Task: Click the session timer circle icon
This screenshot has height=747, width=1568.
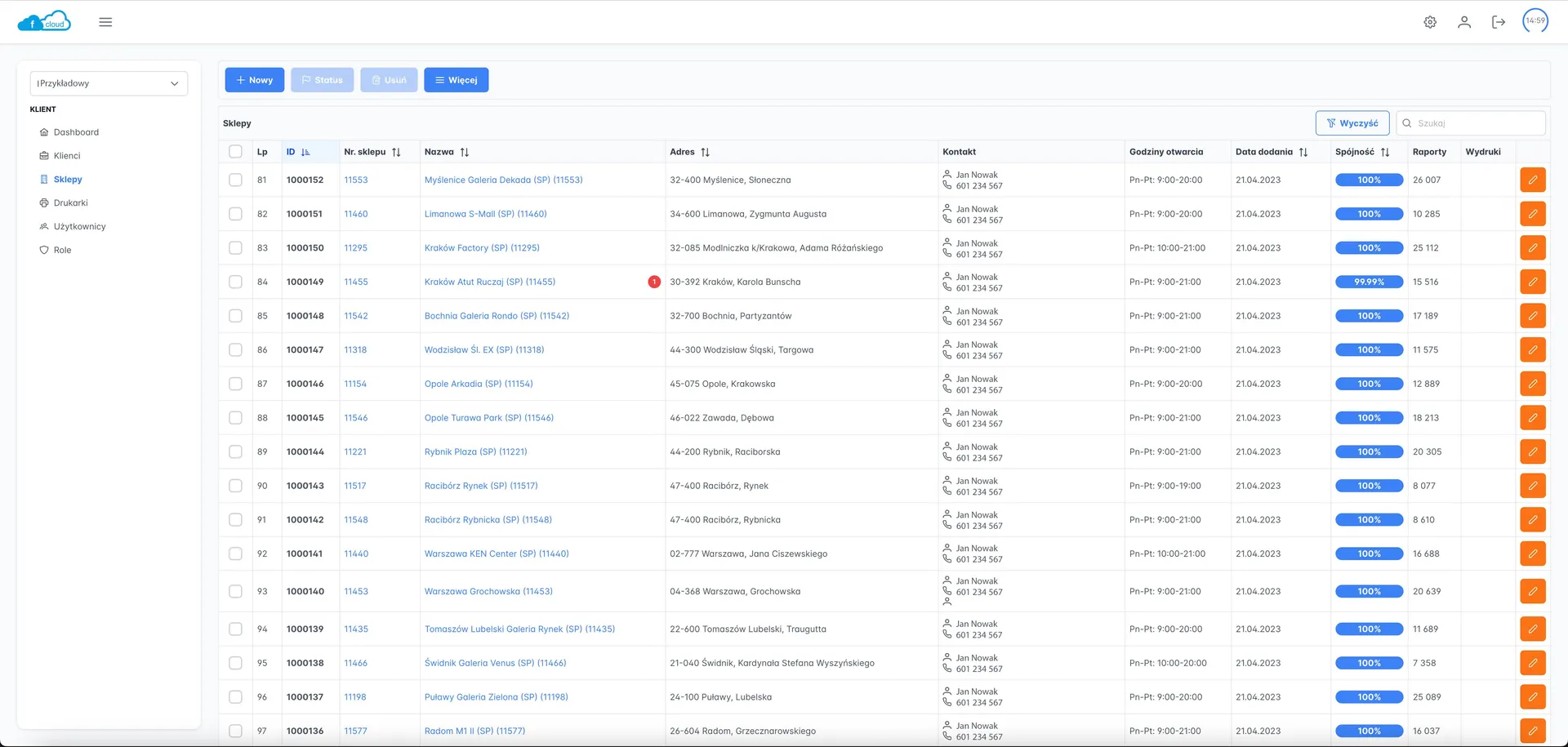Action: click(1535, 21)
